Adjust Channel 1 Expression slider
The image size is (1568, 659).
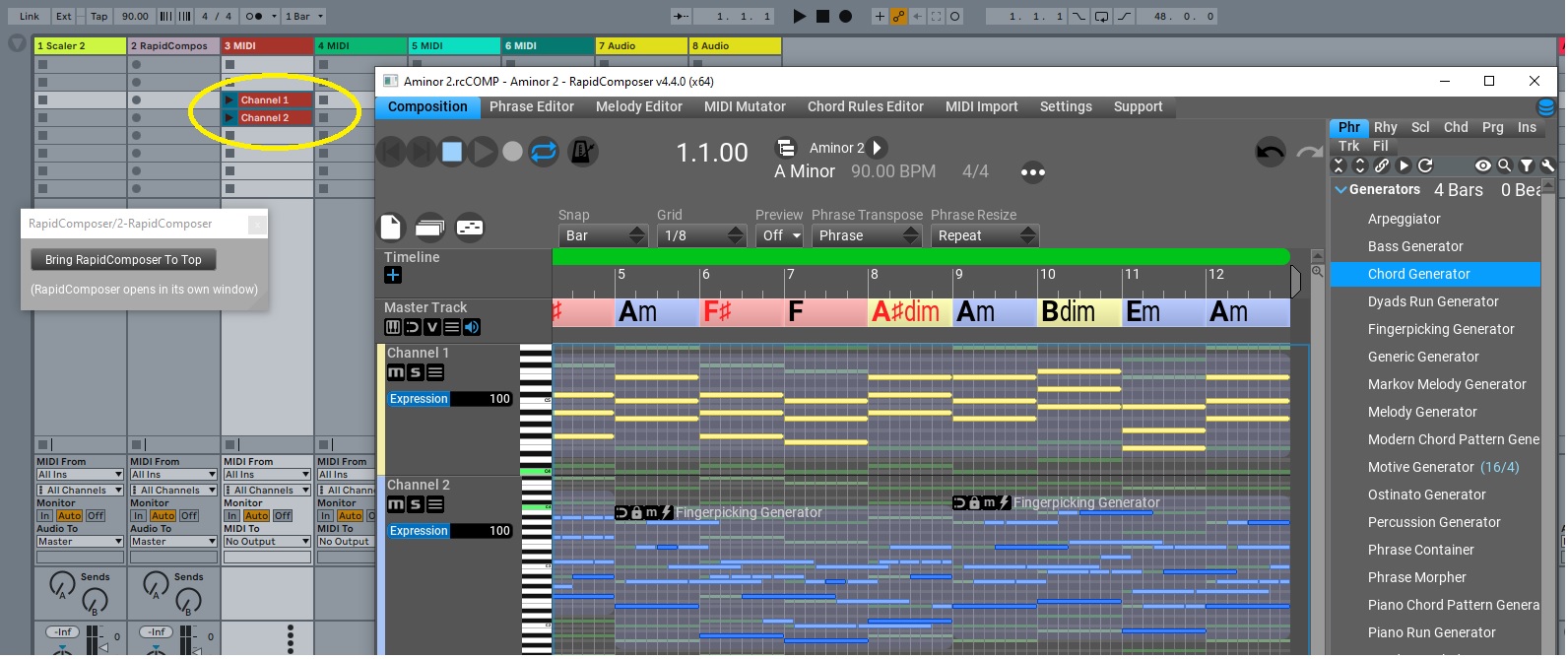[x=450, y=399]
